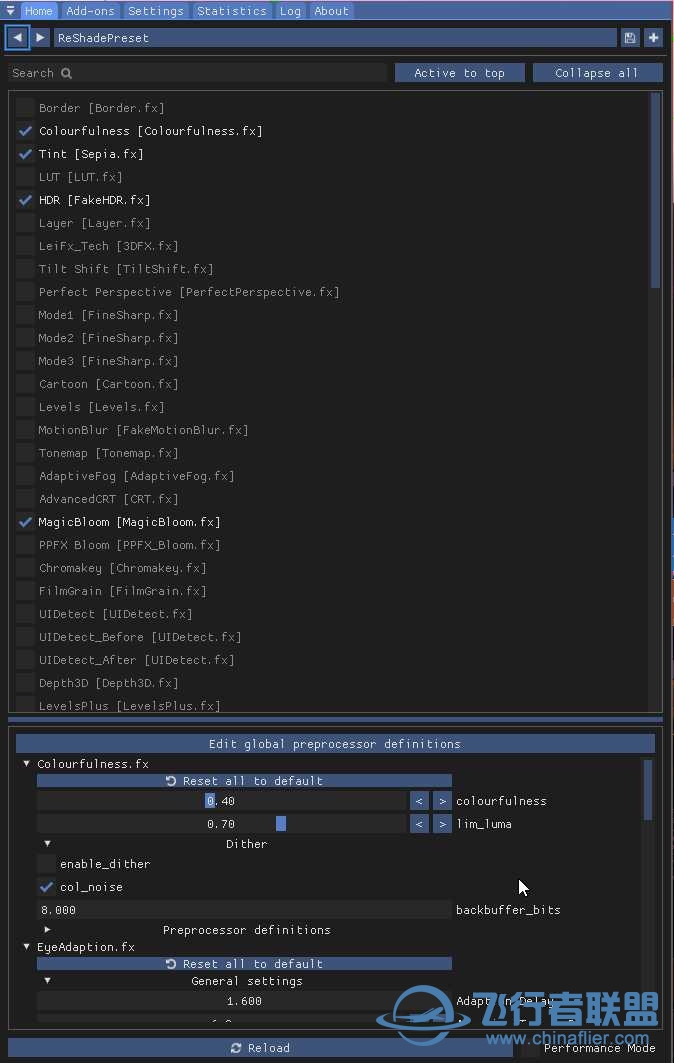Click the previous preset arrow button
The height and width of the screenshot is (1063, 674).
point(18,37)
